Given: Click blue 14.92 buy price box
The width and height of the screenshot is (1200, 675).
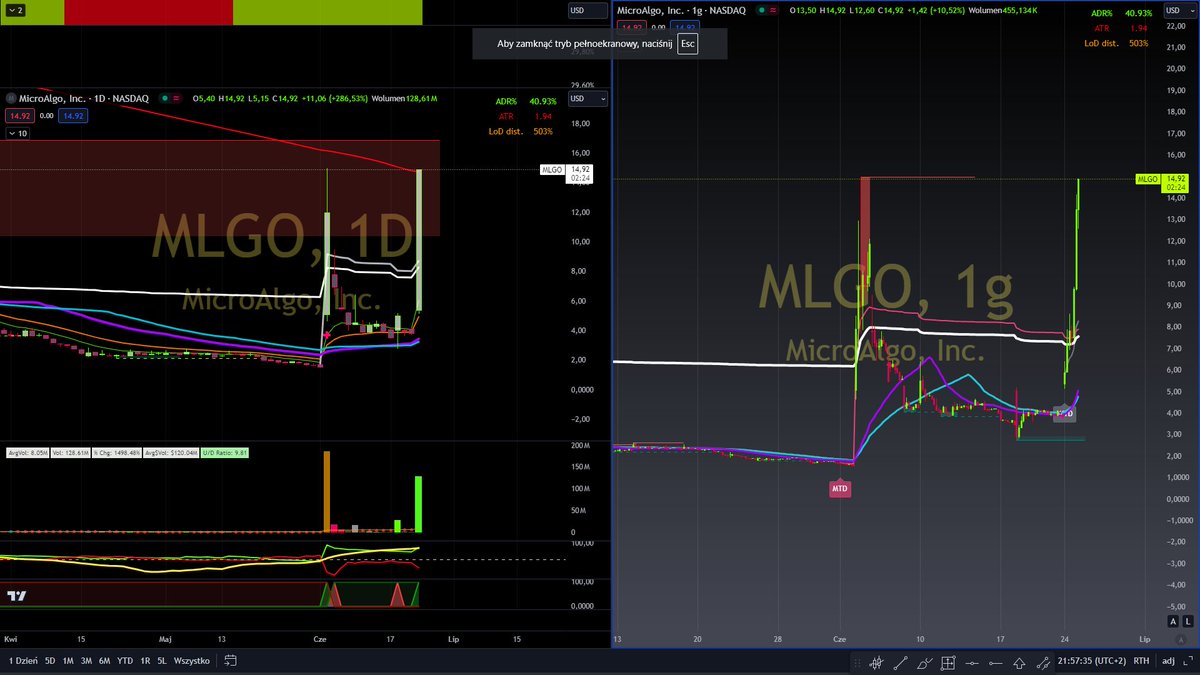Looking at the screenshot, I should [x=74, y=116].
